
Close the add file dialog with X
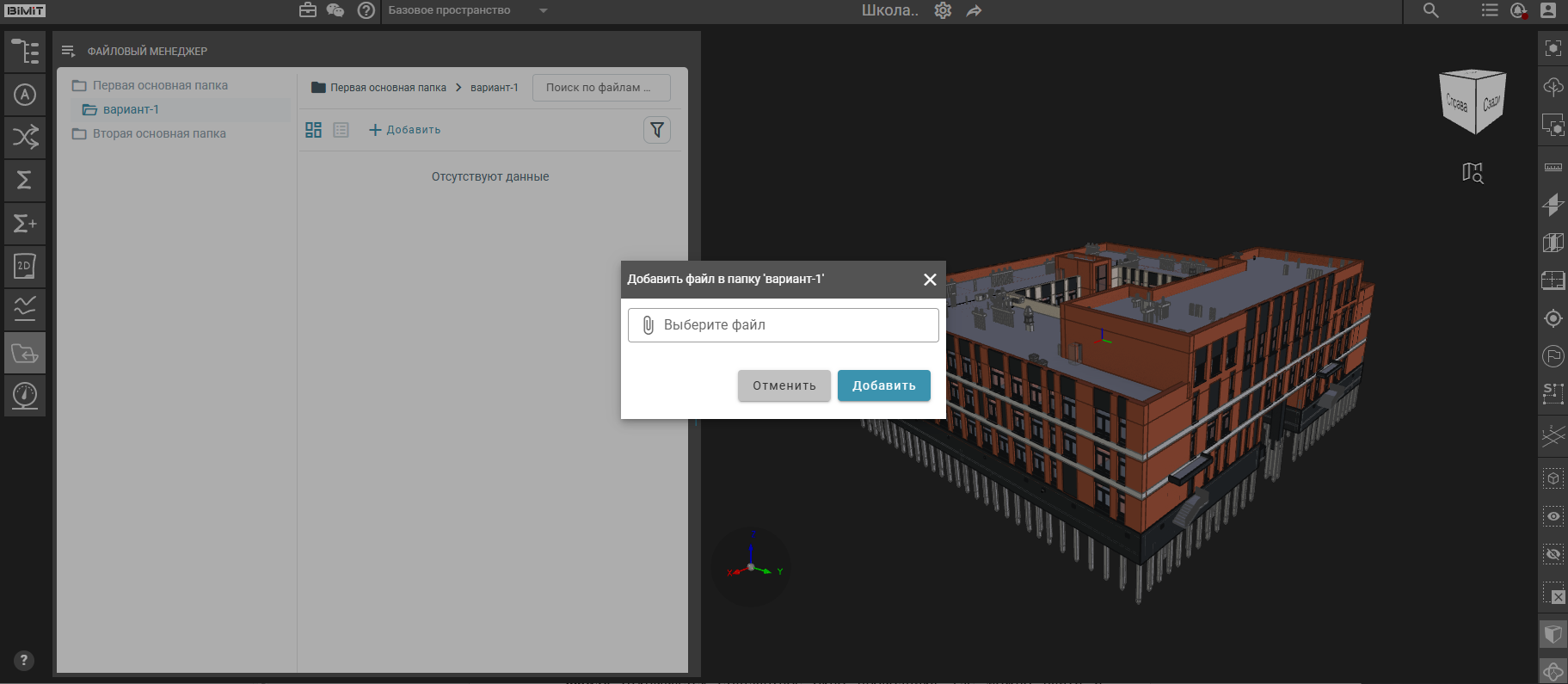pos(930,280)
